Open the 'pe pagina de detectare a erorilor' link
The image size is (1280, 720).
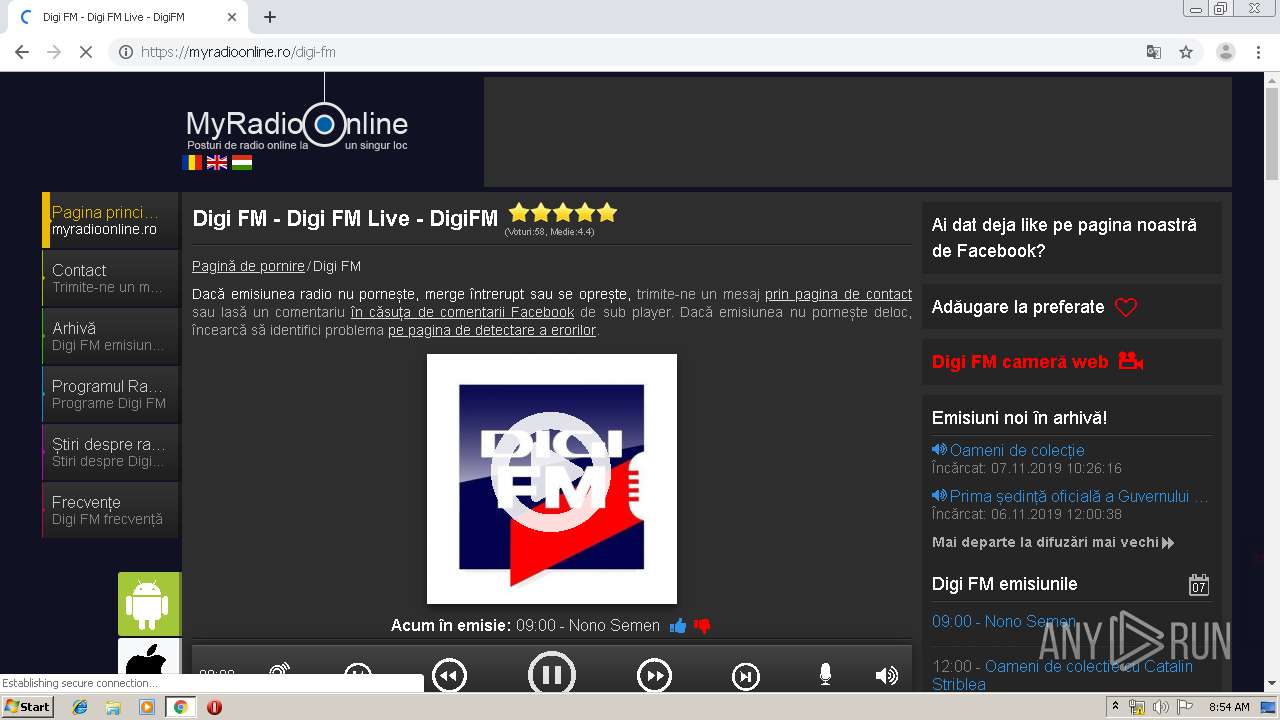[x=492, y=330]
